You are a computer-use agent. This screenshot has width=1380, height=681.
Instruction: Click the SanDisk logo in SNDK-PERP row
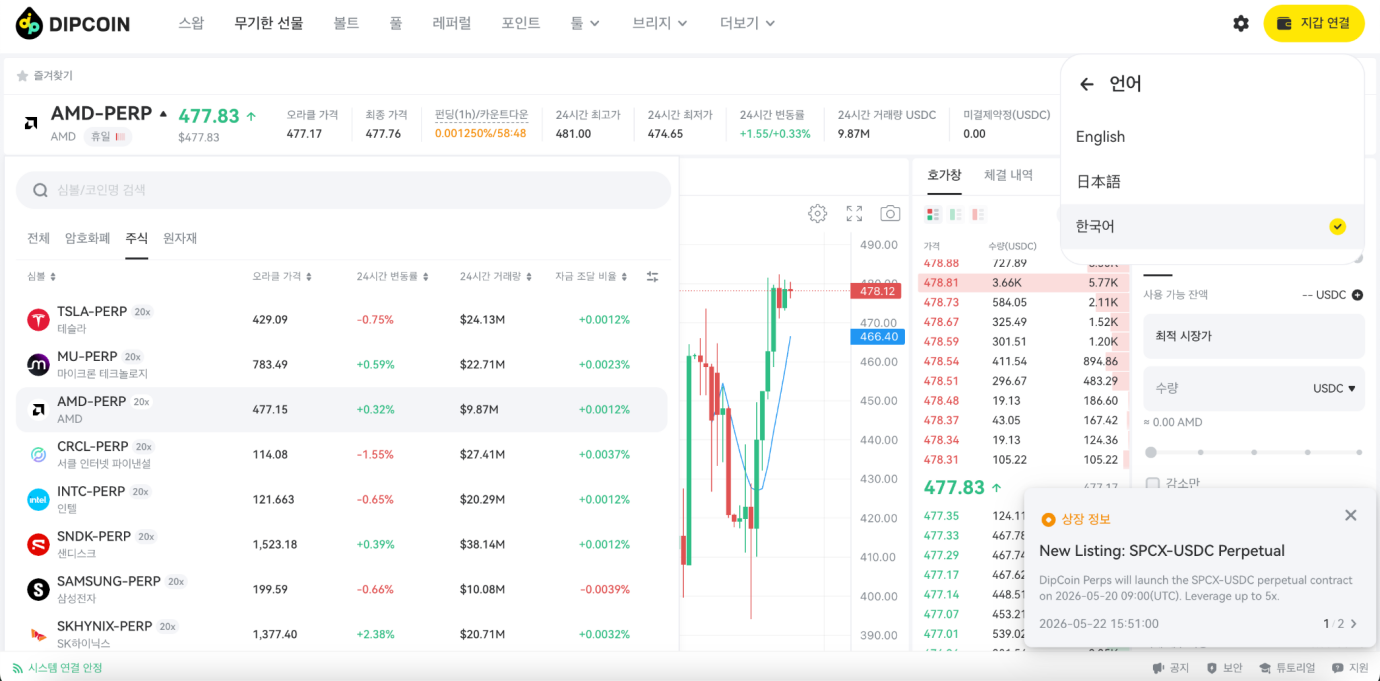pos(38,545)
